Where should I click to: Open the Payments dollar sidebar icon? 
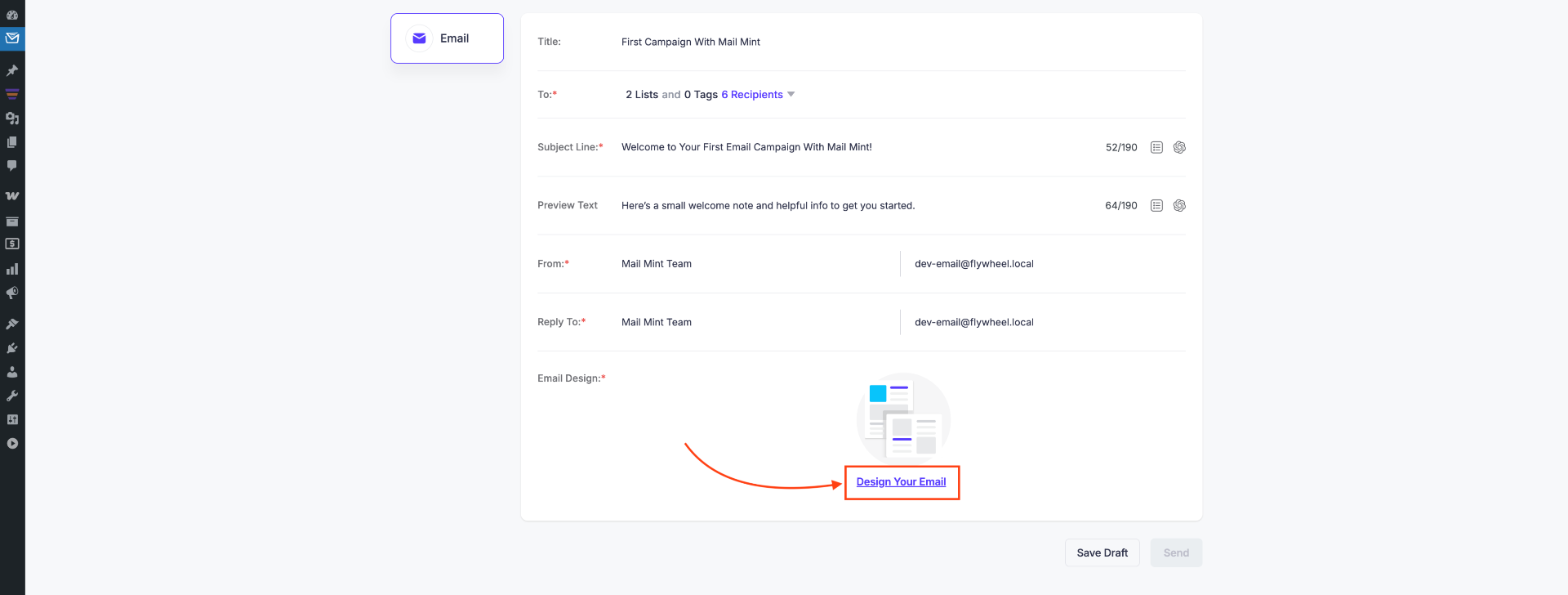(12, 244)
